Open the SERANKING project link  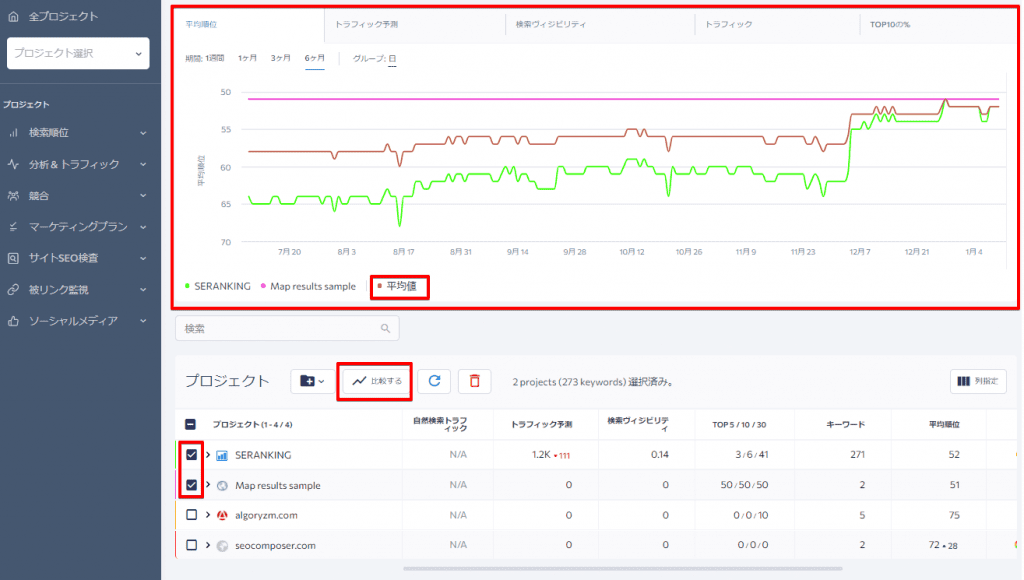[x=263, y=455]
